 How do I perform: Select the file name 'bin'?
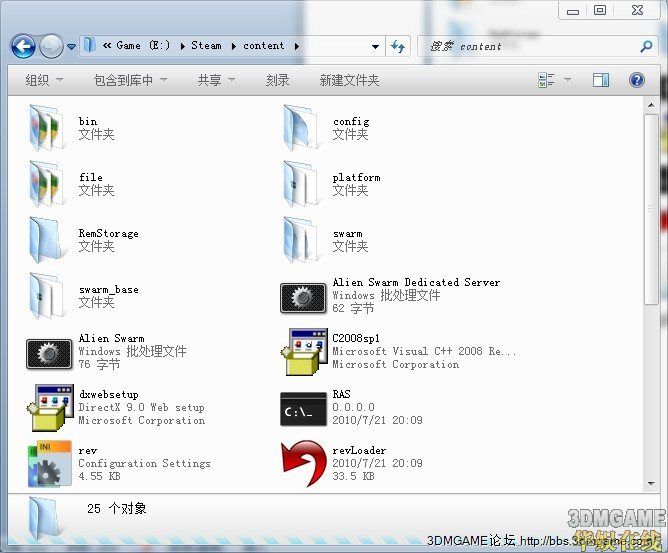click(x=88, y=121)
